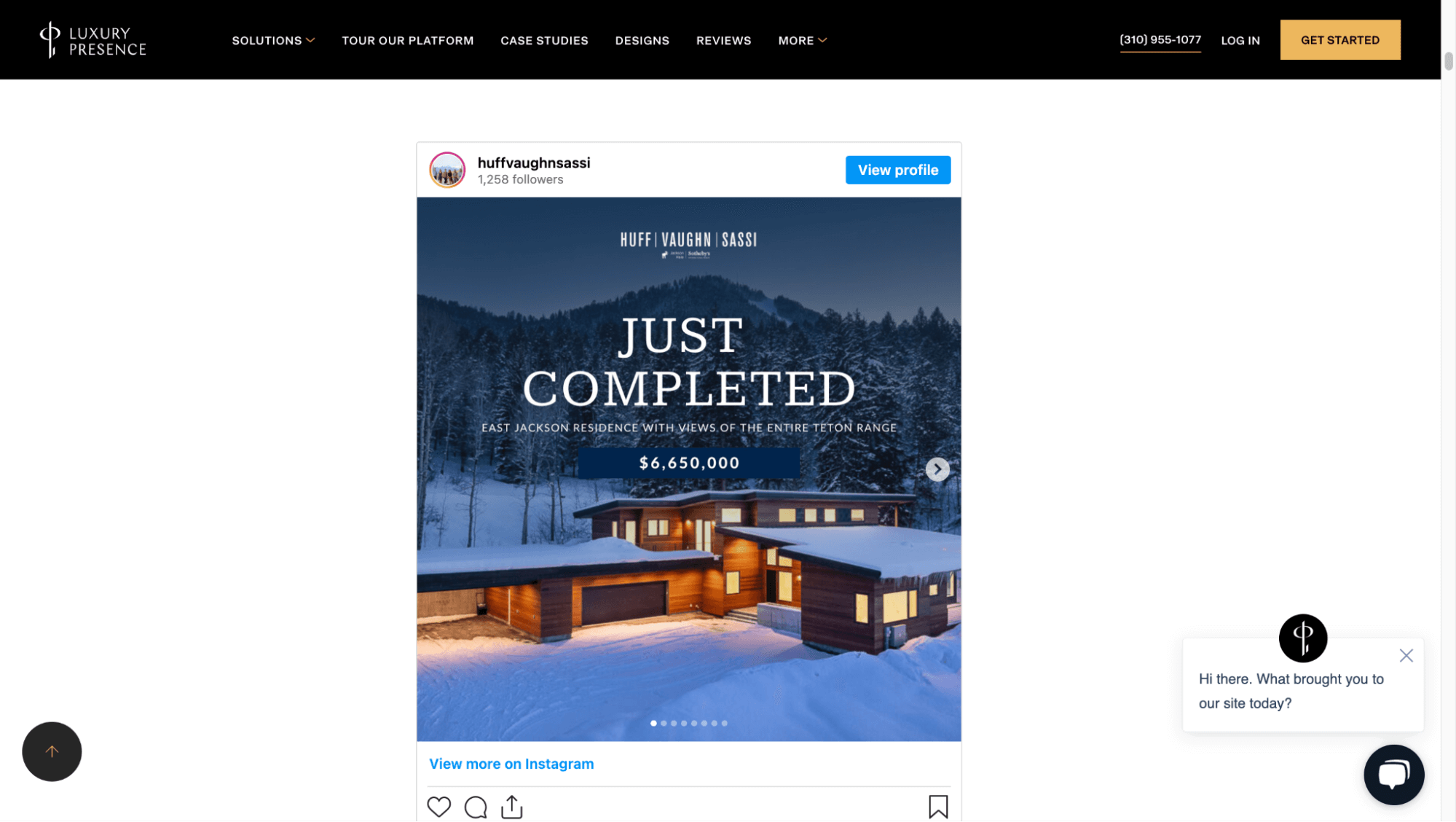Like the post with the heart icon

coord(438,807)
